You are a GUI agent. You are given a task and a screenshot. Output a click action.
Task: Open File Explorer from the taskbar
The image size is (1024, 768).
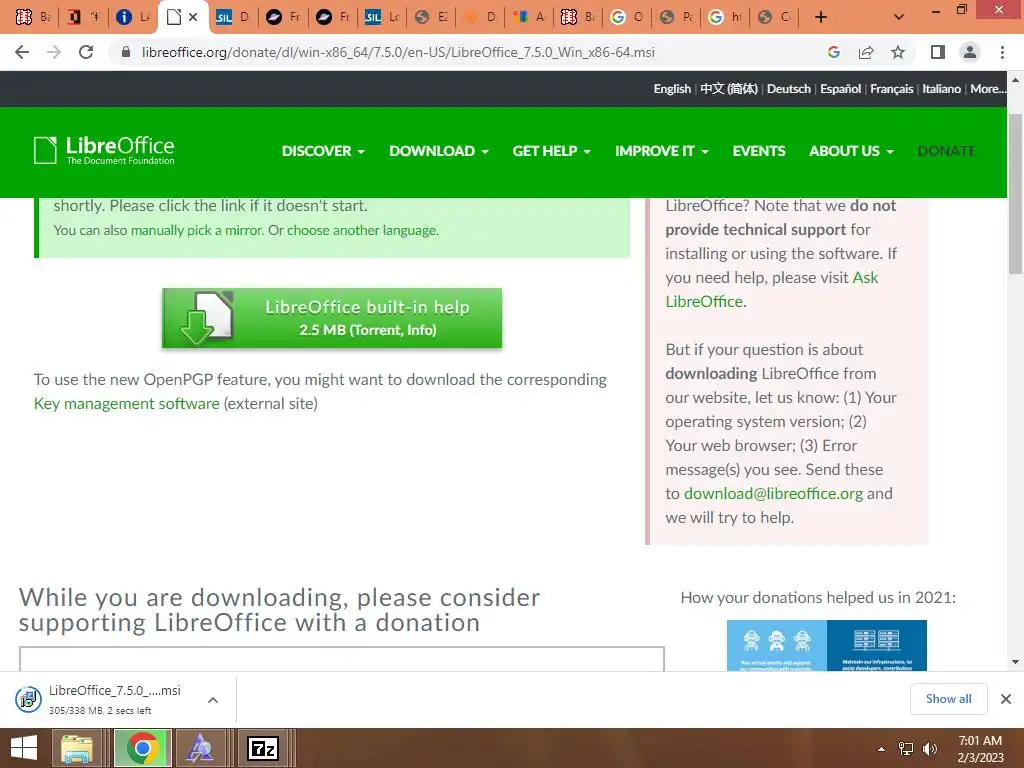77,748
